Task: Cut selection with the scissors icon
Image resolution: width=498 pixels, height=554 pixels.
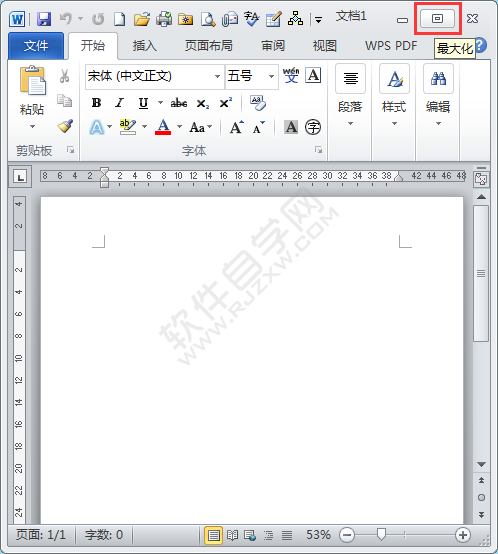Action: [64, 76]
